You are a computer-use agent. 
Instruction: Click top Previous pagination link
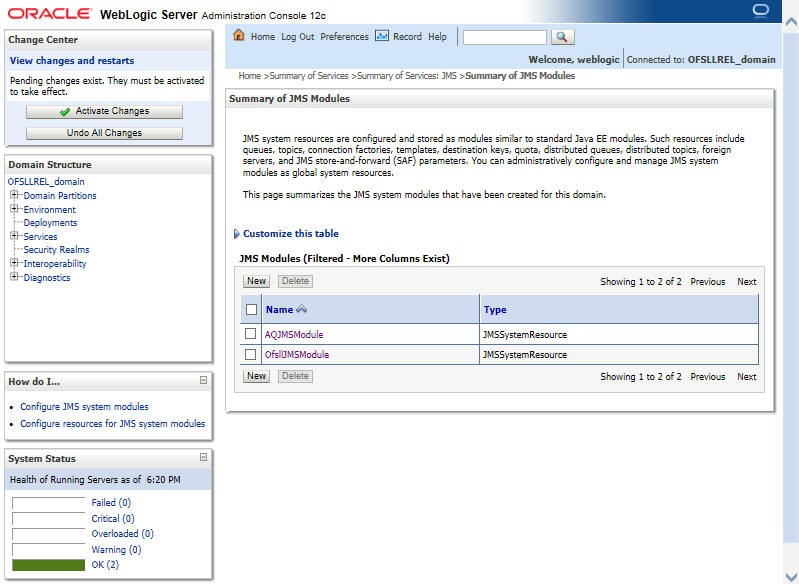coord(708,282)
